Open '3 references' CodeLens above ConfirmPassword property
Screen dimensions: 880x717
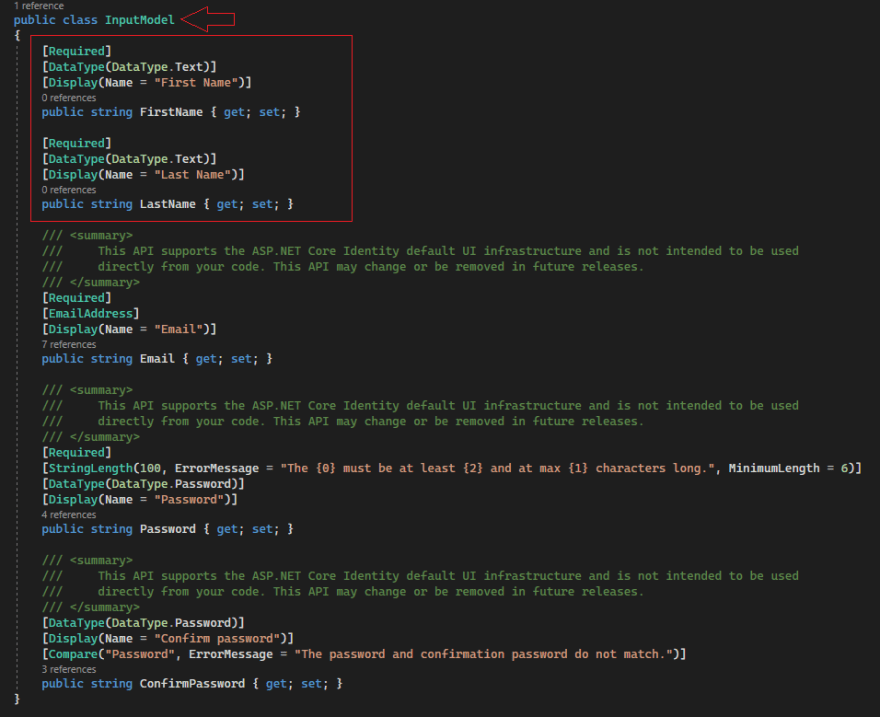(x=68, y=669)
